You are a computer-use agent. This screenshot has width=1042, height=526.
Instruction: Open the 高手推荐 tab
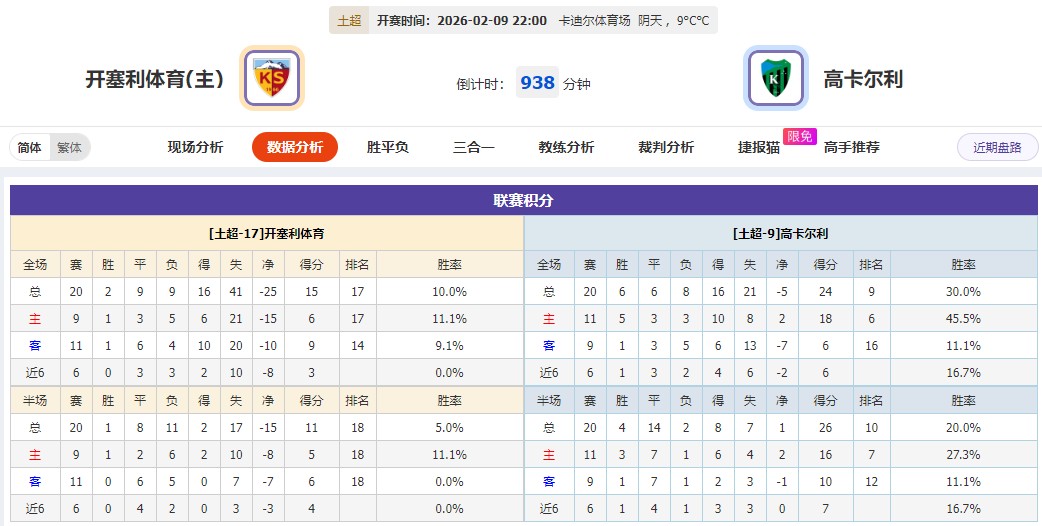pos(852,147)
